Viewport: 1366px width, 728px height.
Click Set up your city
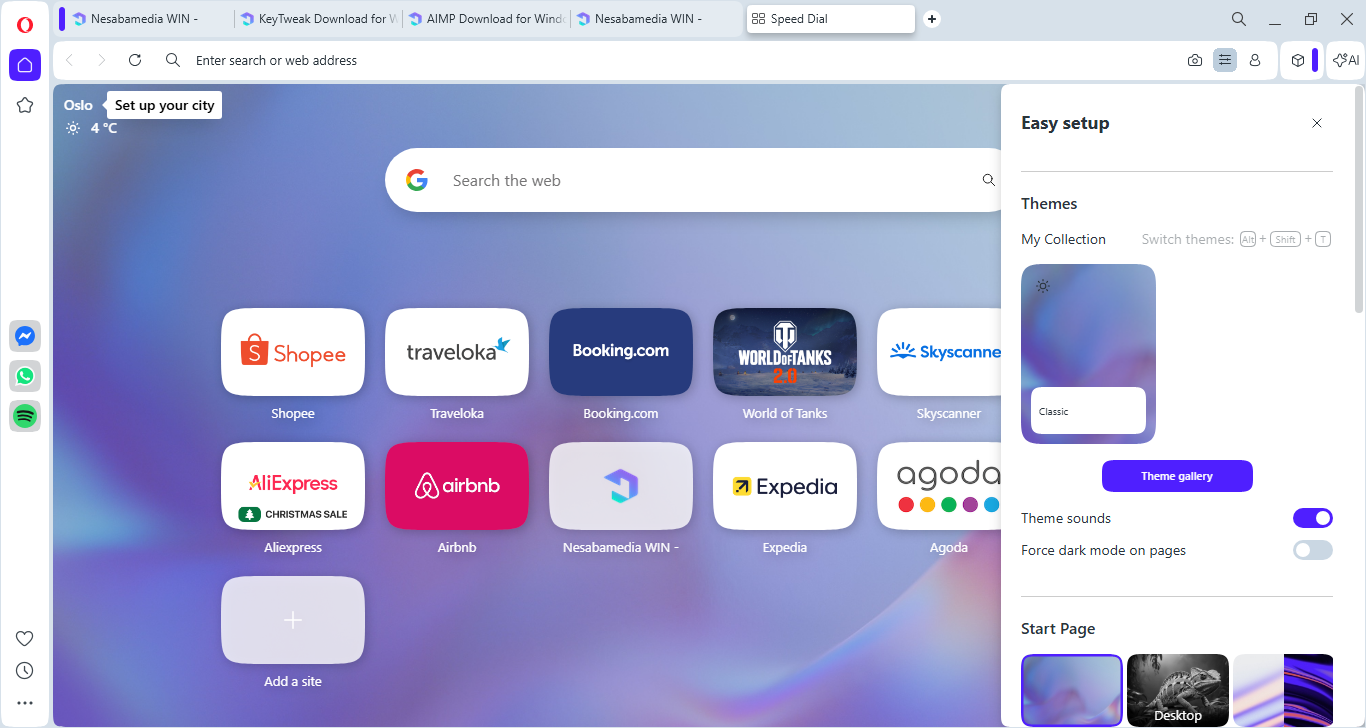pos(164,105)
